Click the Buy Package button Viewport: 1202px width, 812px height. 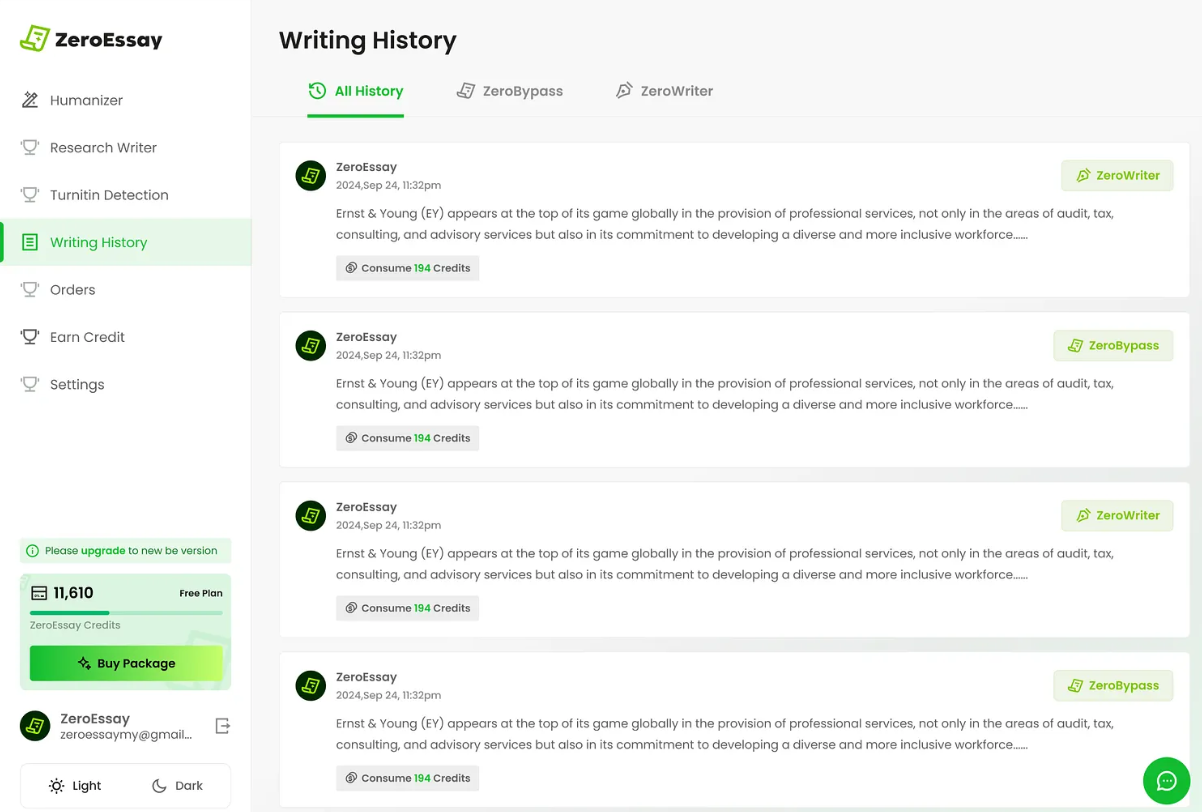tap(126, 663)
